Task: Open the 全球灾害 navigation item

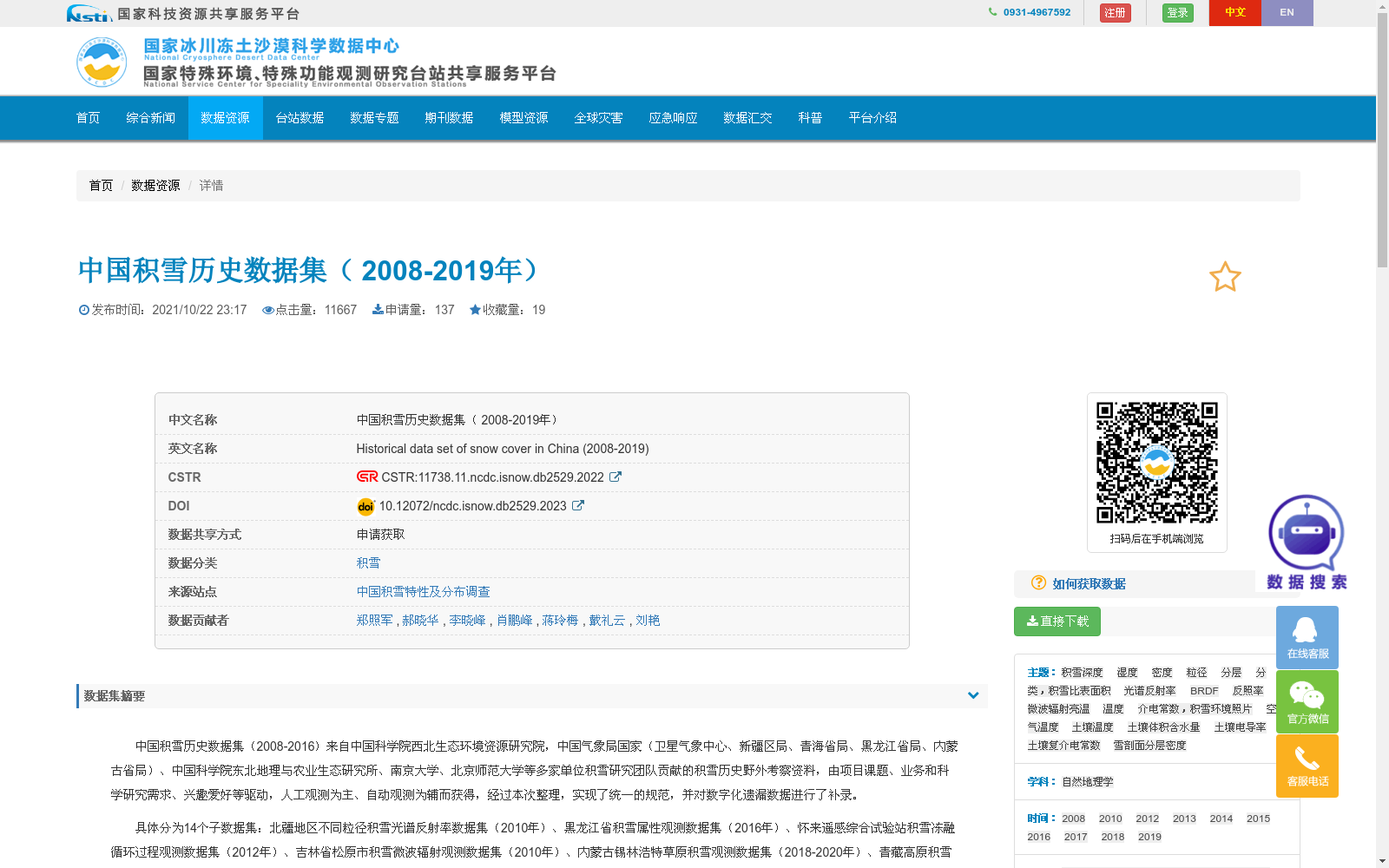Action: click(x=599, y=118)
